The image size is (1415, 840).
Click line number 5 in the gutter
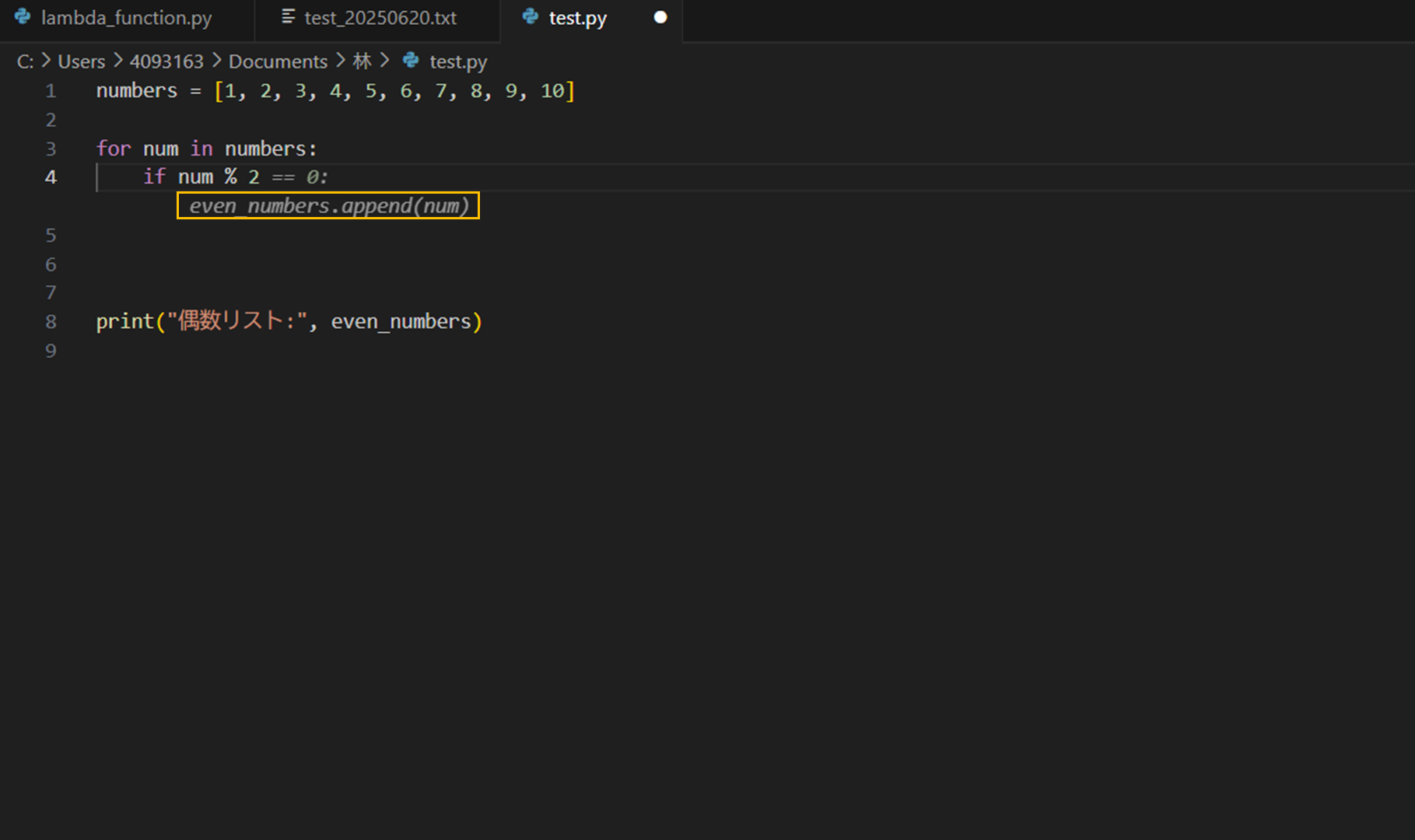click(x=51, y=235)
